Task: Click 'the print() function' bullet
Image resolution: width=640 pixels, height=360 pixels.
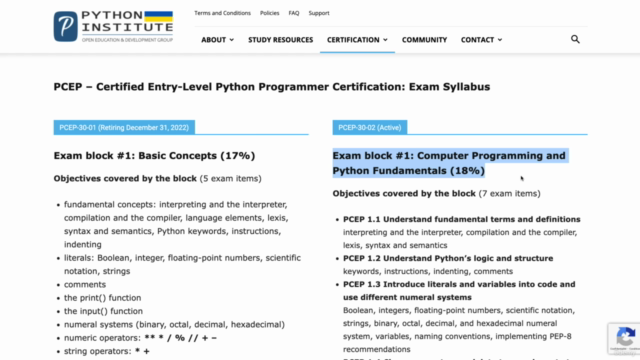Action: [102, 298]
